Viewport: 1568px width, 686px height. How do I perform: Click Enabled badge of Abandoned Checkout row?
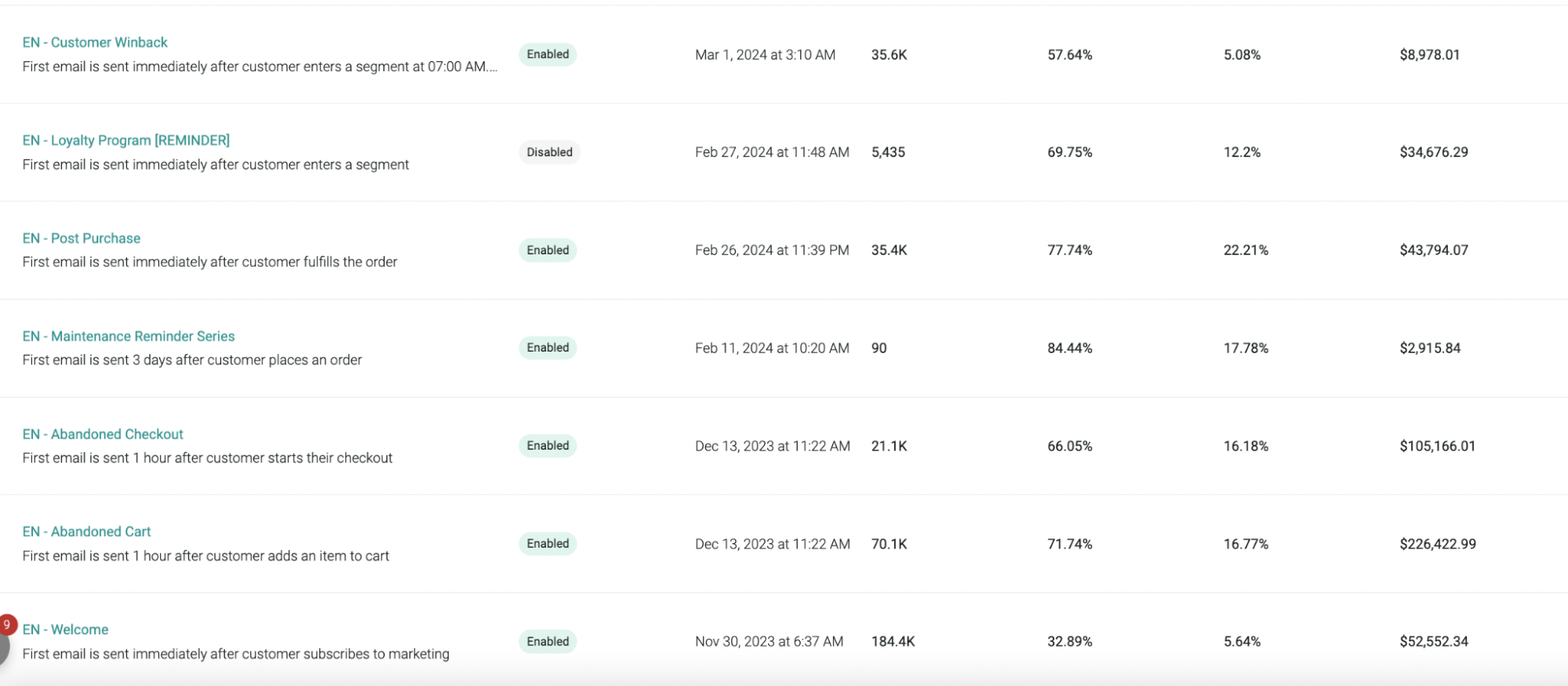click(548, 446)
